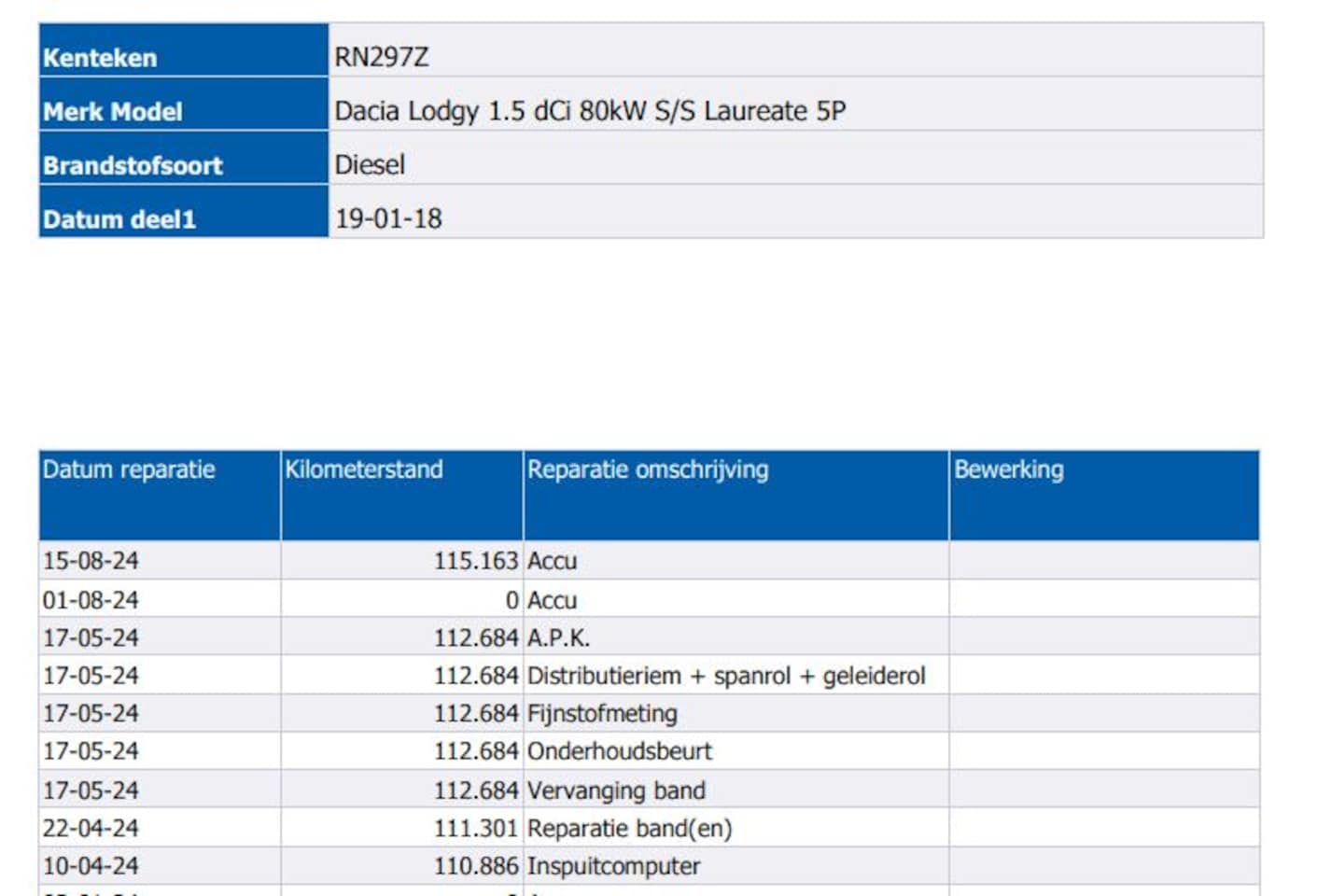
Task: Select the Fijnstofmeting description cell
Action: (736, 713)
